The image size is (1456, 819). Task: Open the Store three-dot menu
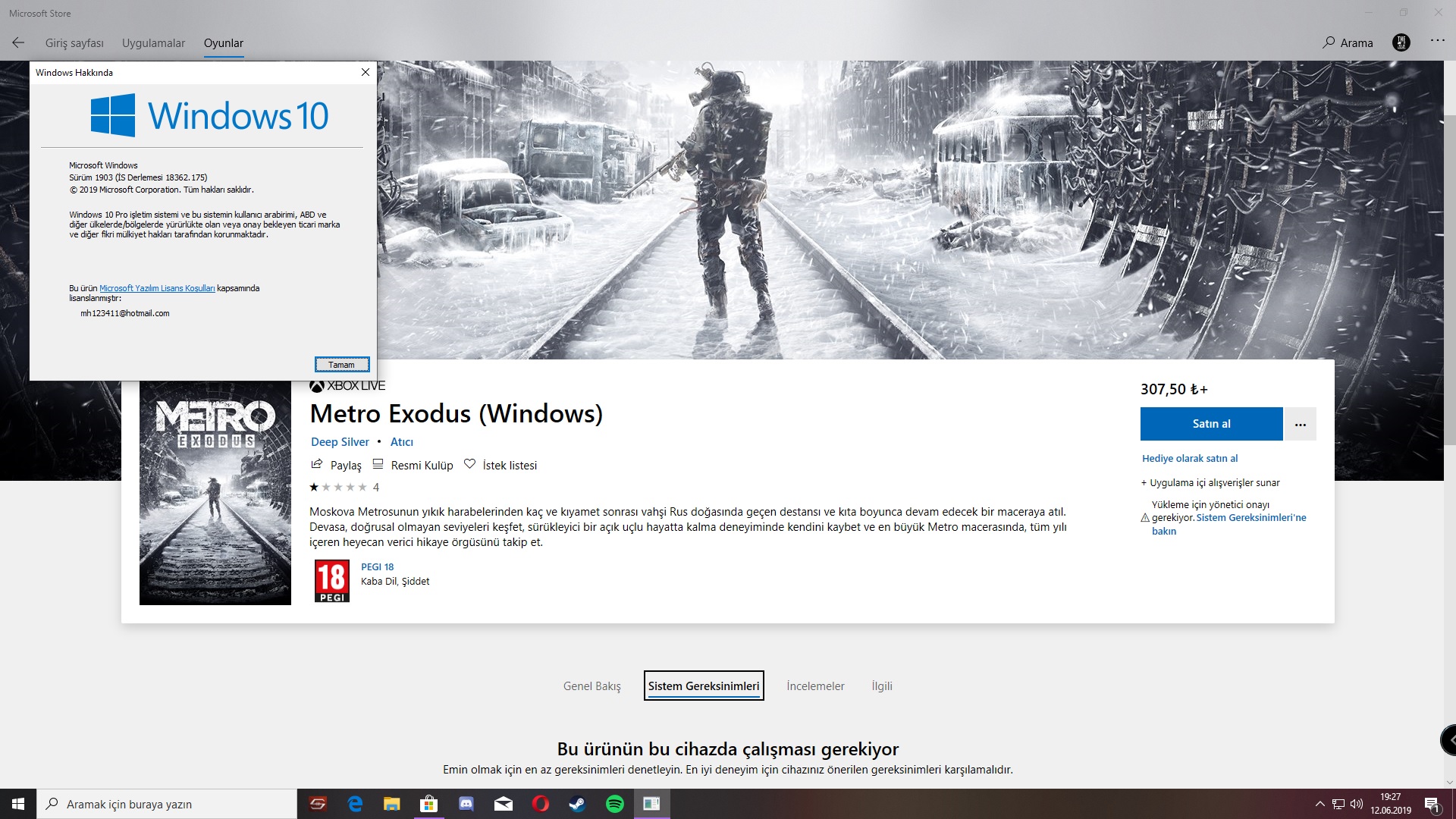point(1438,41)
